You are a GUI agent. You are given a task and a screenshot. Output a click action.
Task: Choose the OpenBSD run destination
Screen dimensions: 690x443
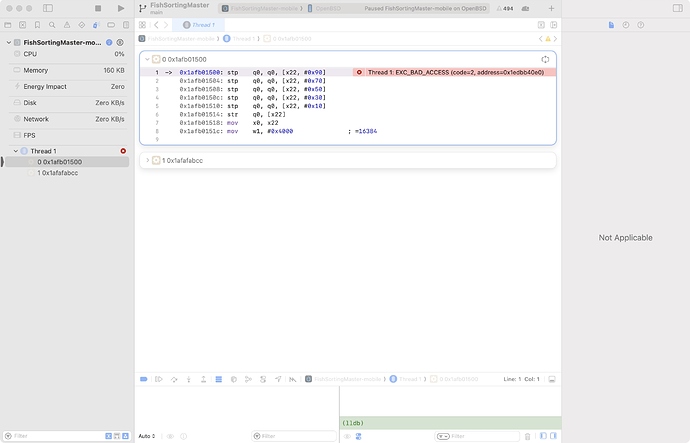click(324, 8)
